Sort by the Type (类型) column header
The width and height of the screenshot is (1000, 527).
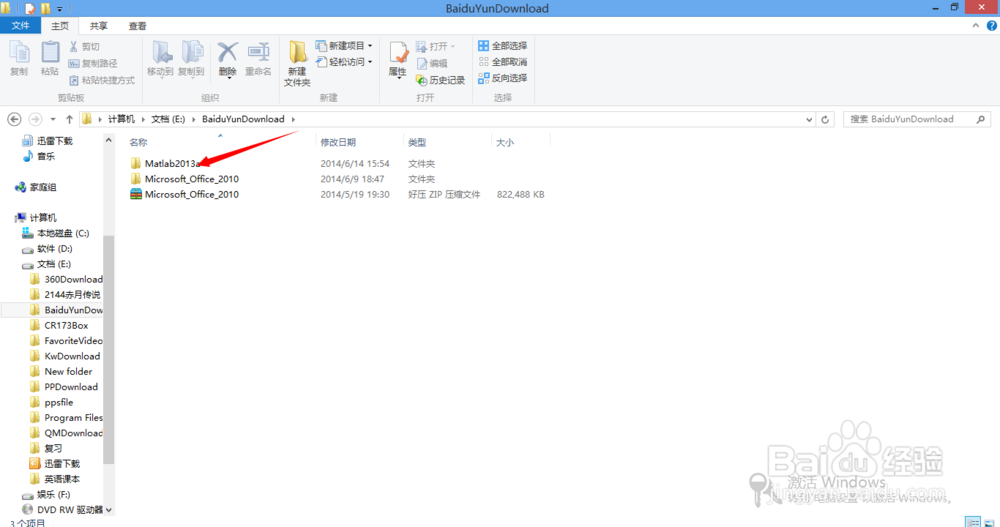[417, 142]
